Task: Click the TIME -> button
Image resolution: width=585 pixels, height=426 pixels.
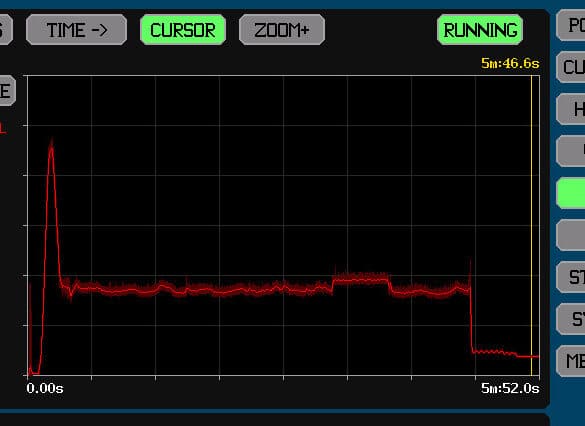Action: click(x=76, y=30)
